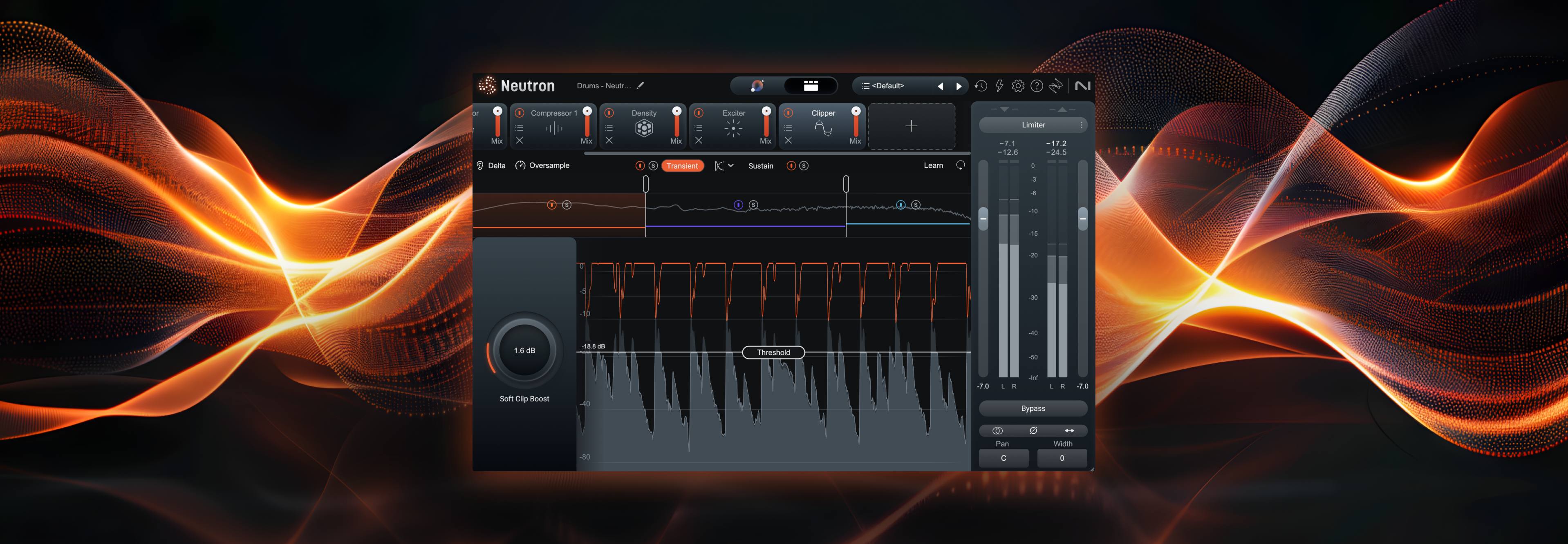Open the Density module presets list
1568x544 pixels.
609,128
